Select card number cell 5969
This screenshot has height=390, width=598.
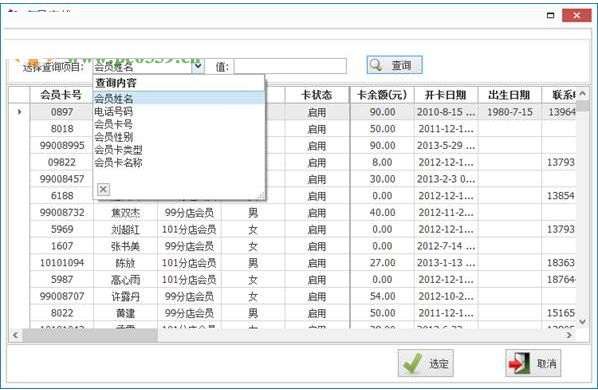(x=61, y=229)
